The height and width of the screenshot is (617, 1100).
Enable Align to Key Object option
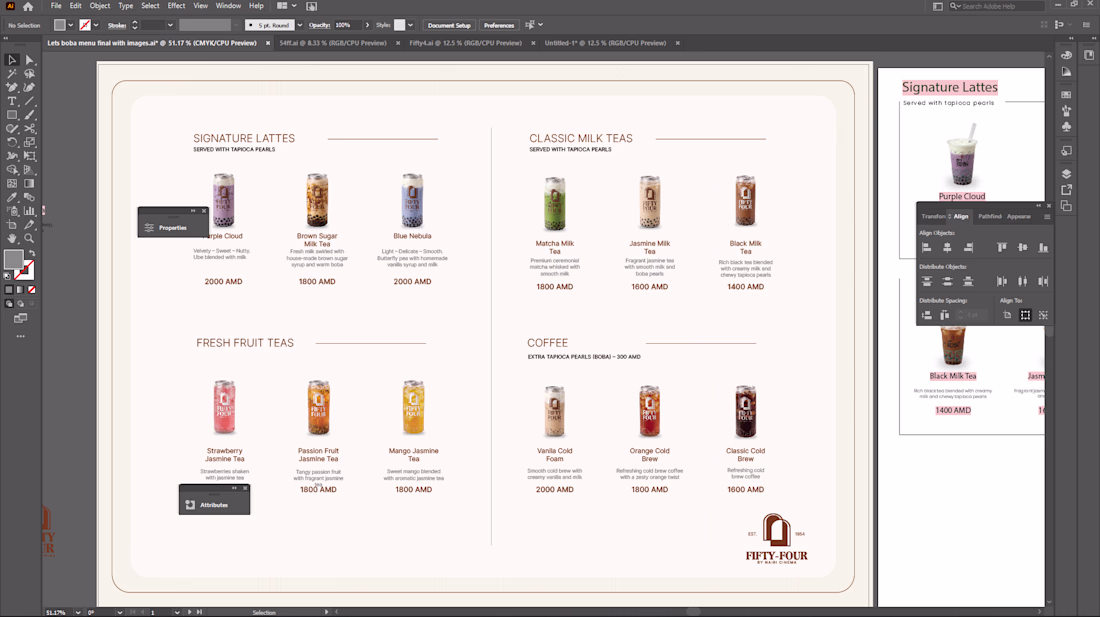[1043, 316]
